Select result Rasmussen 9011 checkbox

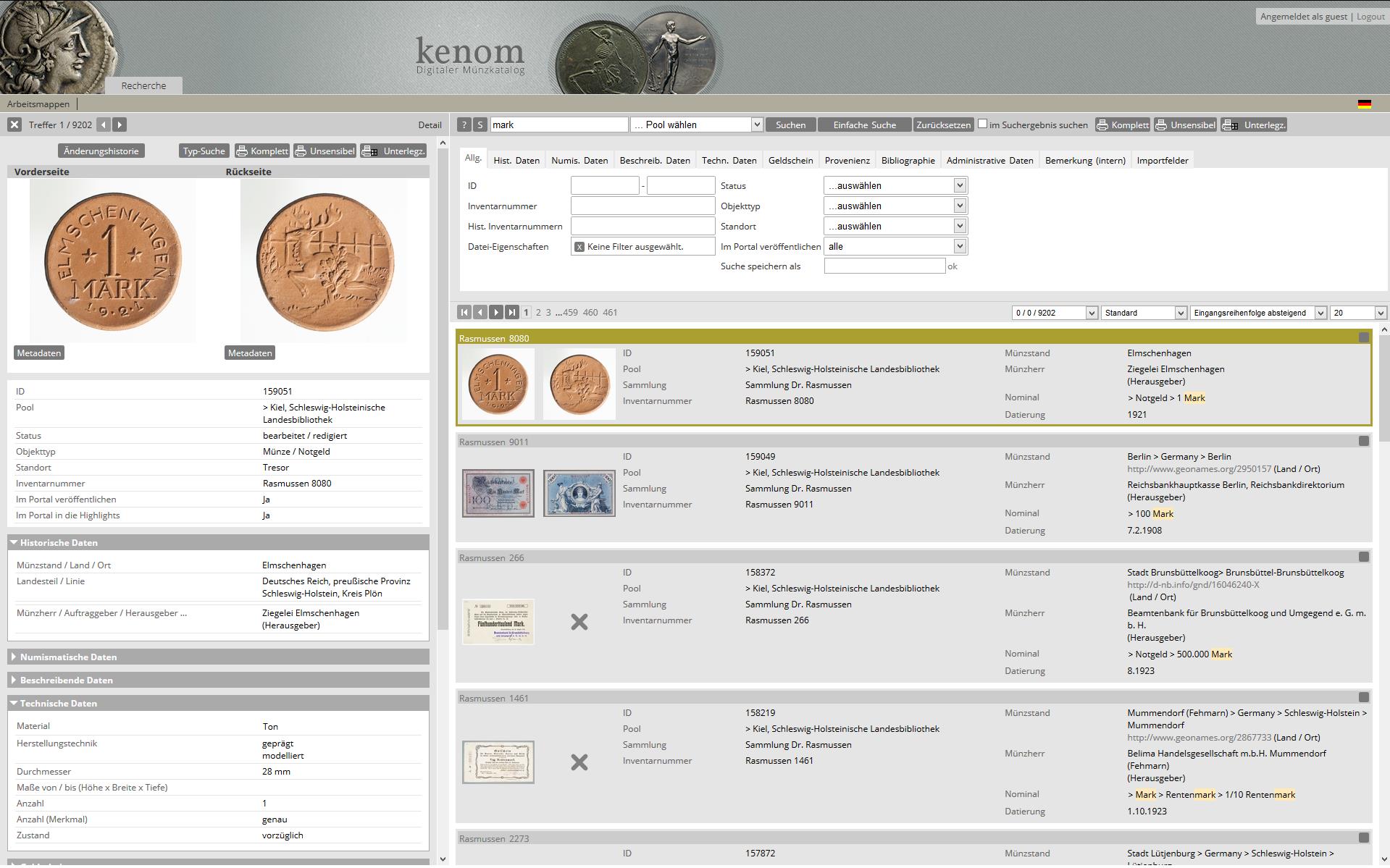[1364, 441]
